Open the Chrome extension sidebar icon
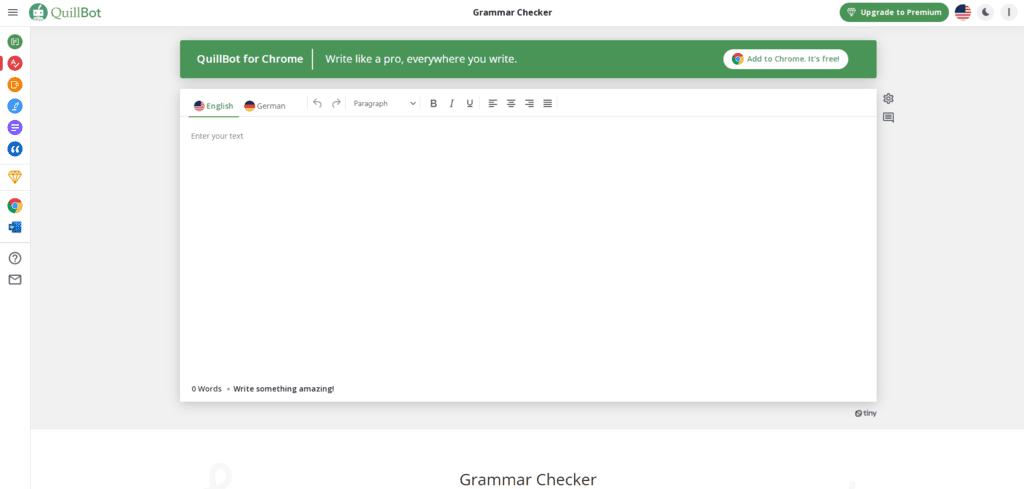The width and height of the screenshot is (1024, 489). pyautogui.click(x=14, y=206)
